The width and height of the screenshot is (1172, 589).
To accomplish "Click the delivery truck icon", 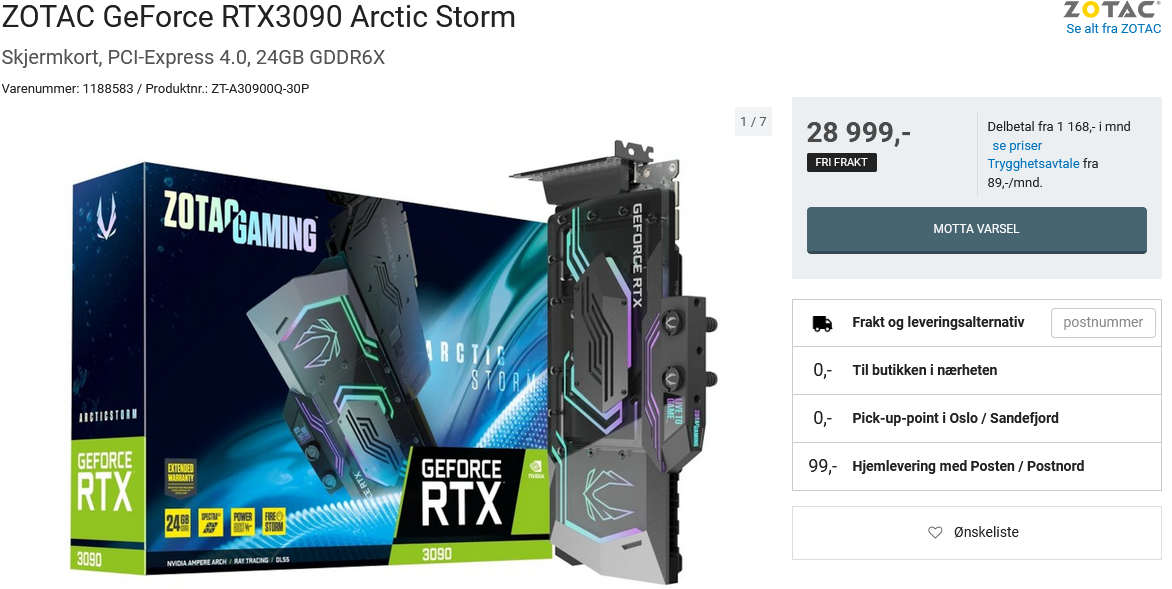I will tap(822, 323).
